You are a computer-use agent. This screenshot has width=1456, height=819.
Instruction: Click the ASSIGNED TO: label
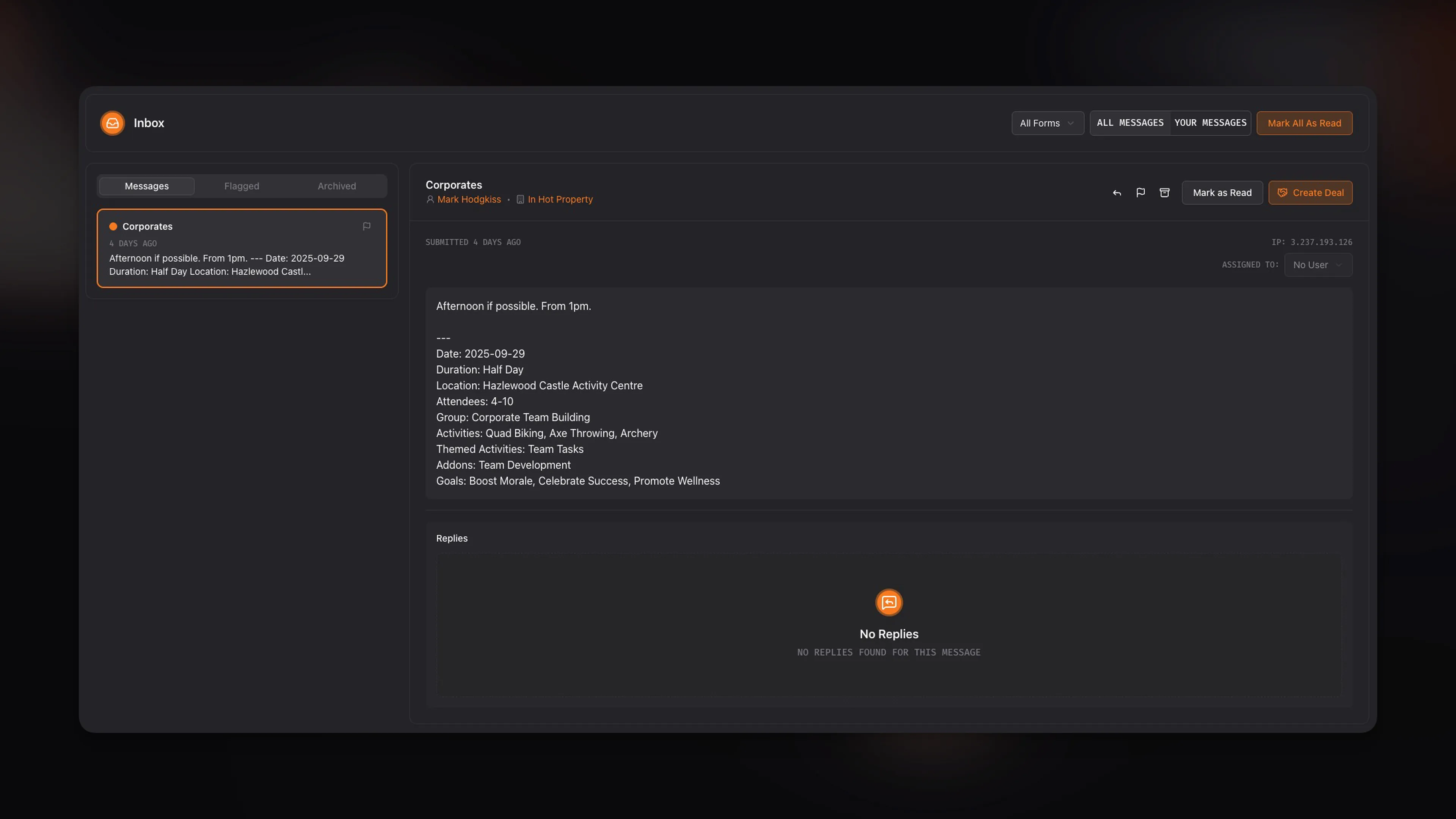pos(1250,265)
